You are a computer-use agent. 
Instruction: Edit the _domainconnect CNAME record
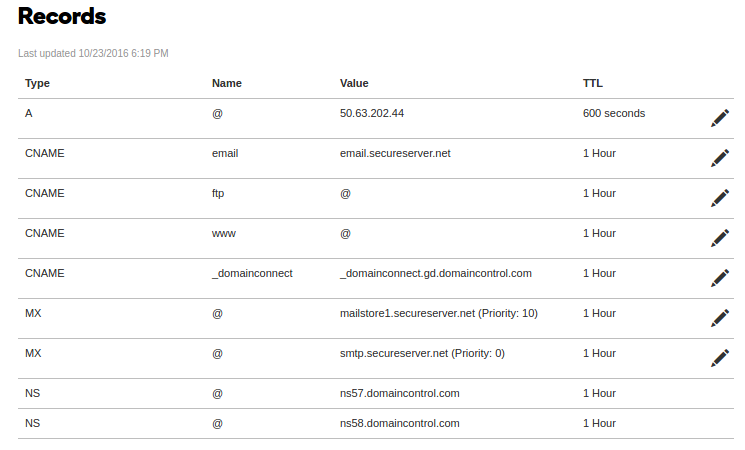click(720, 278)
